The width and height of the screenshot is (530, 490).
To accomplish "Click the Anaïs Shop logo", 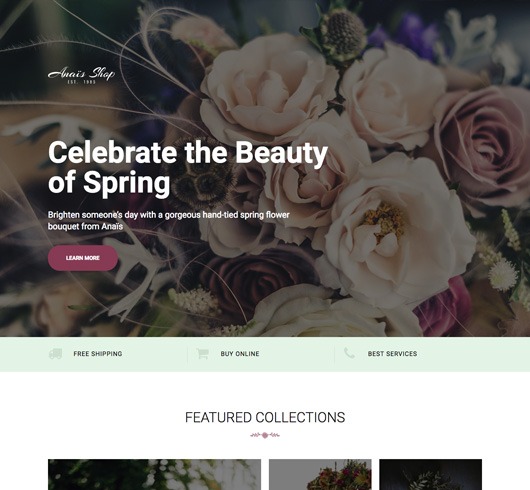I will coord(81,75).
